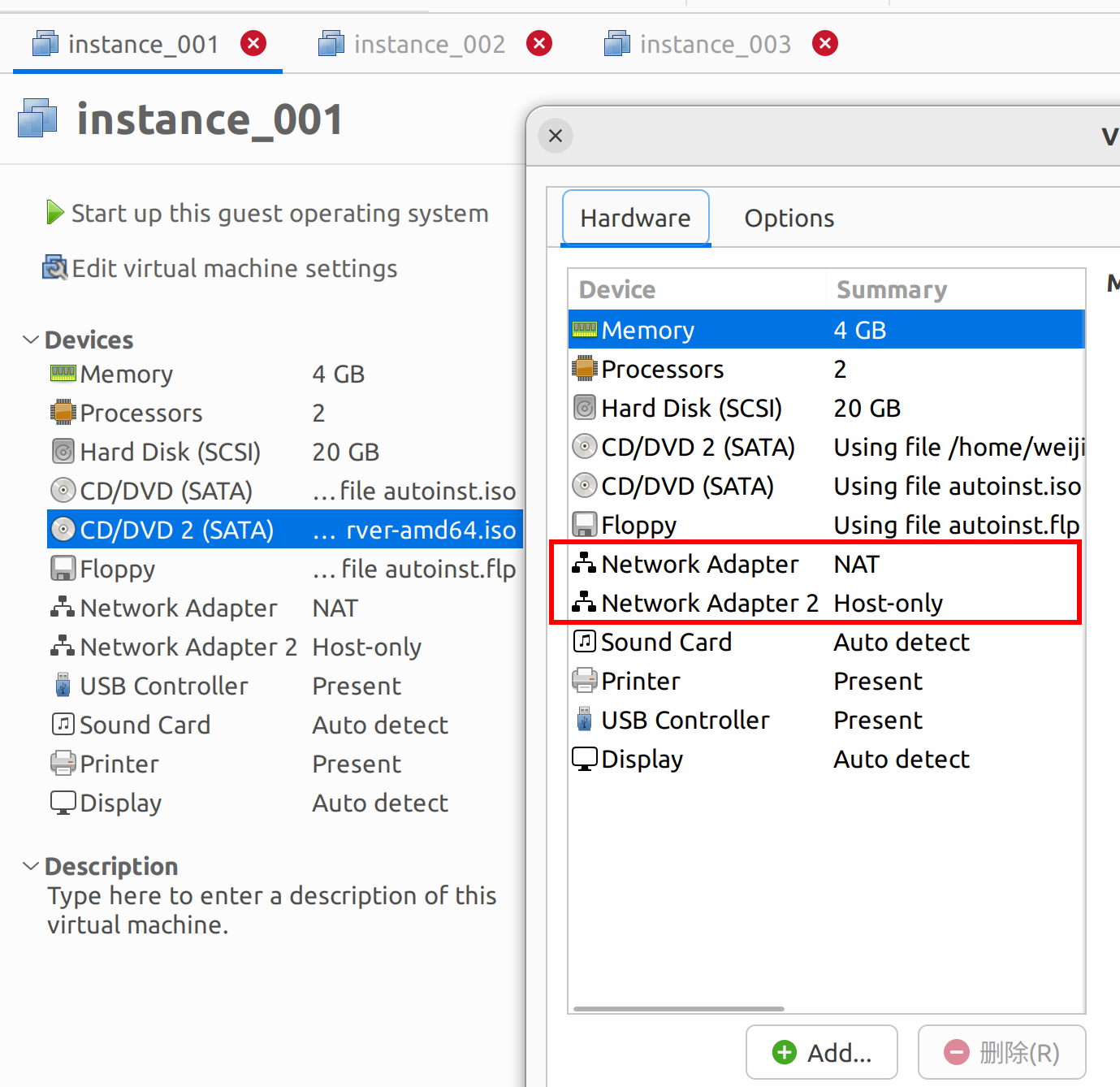Screen dimensions: 1120x1087
Task: Open the Hardware tab
Action: (x=635, y=219)
